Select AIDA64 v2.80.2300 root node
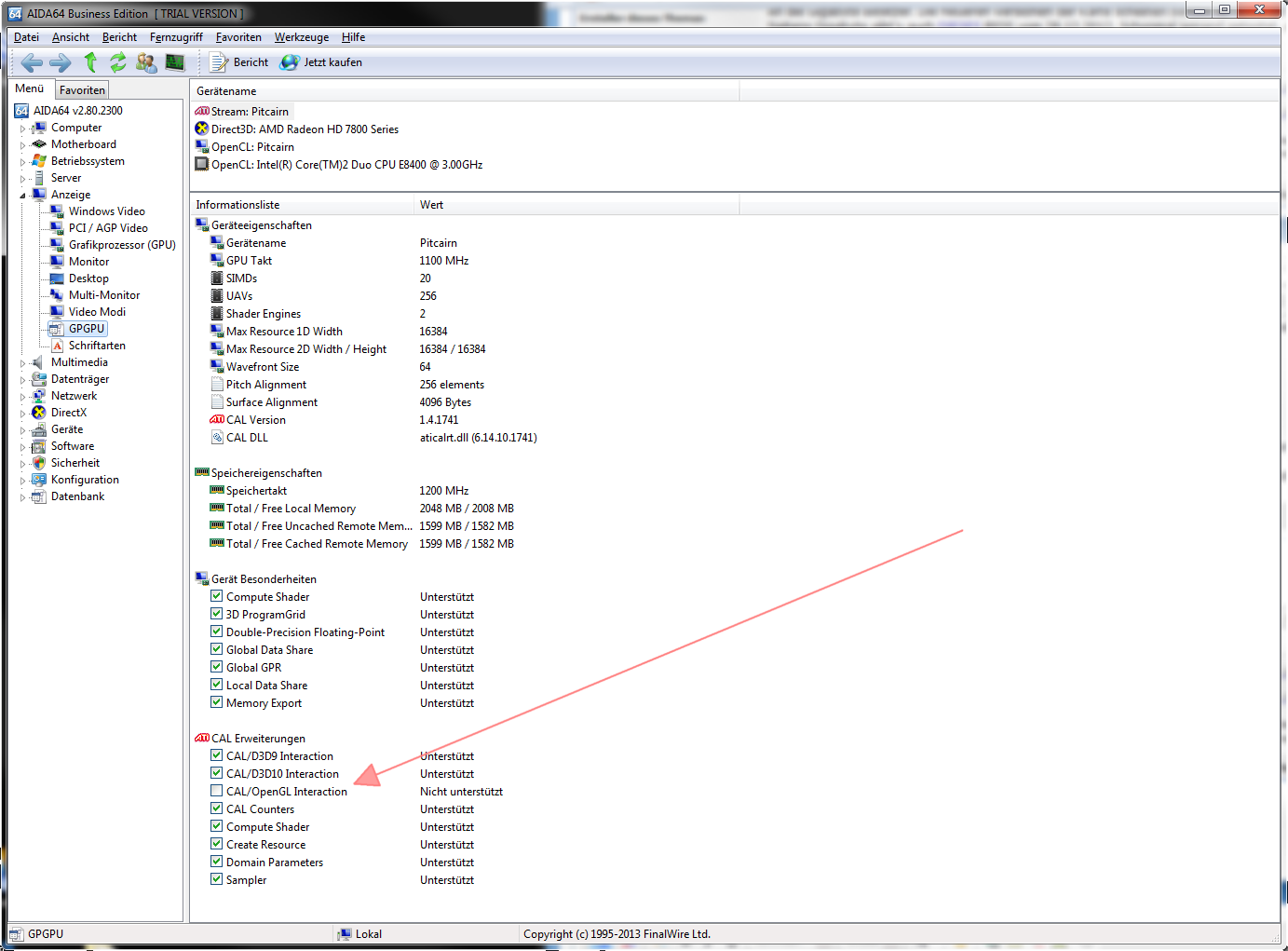1288x951 pixels. 78,111
